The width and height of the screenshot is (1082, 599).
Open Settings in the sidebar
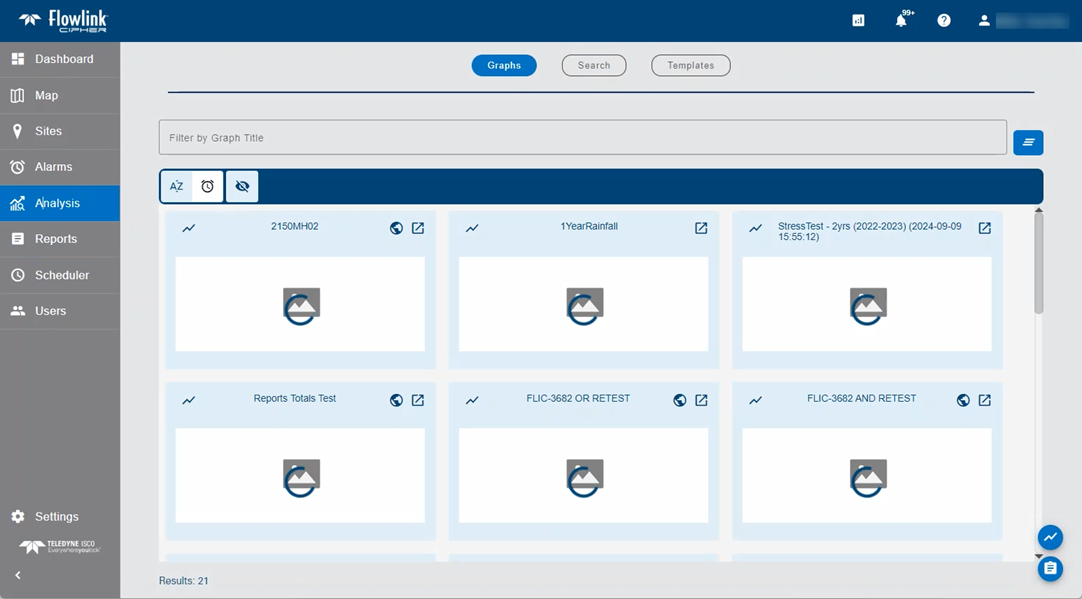(56, 517)
